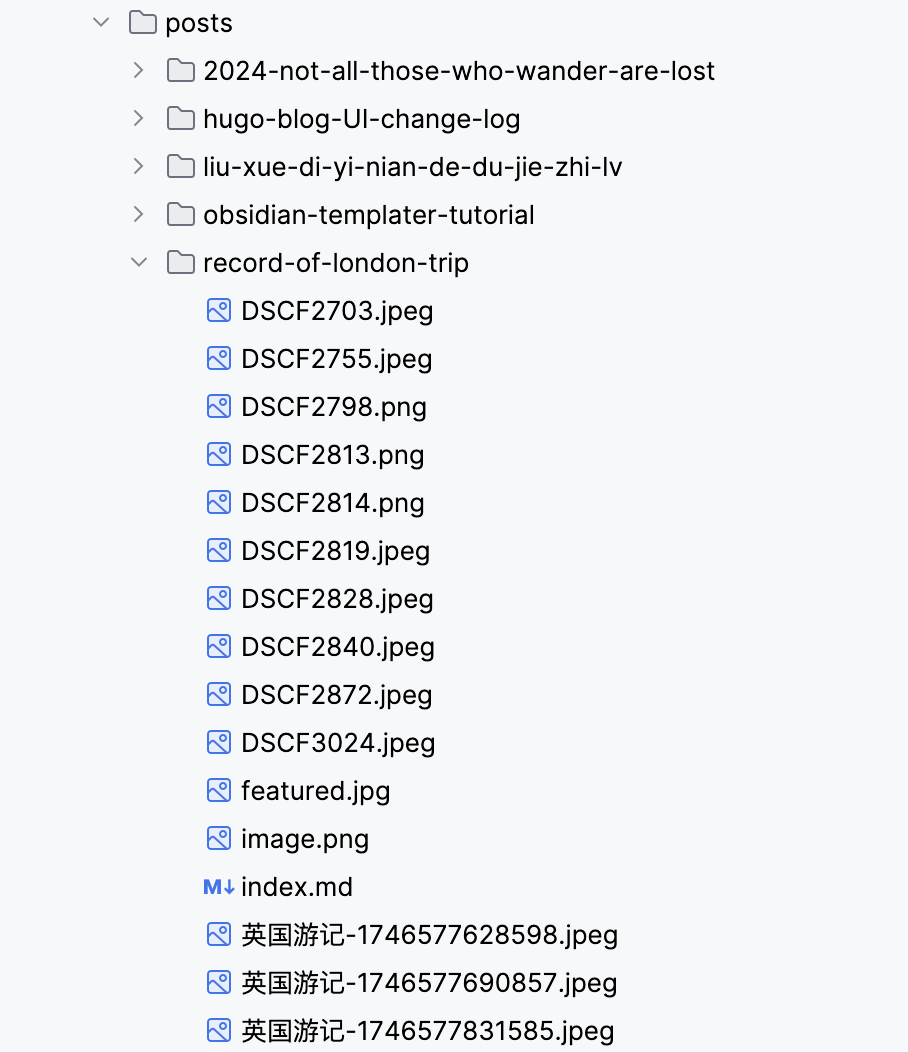Click the record-of-london-trip folder icon
Viewport: 908px width, 1052px height.
click(x=181, y=262)
